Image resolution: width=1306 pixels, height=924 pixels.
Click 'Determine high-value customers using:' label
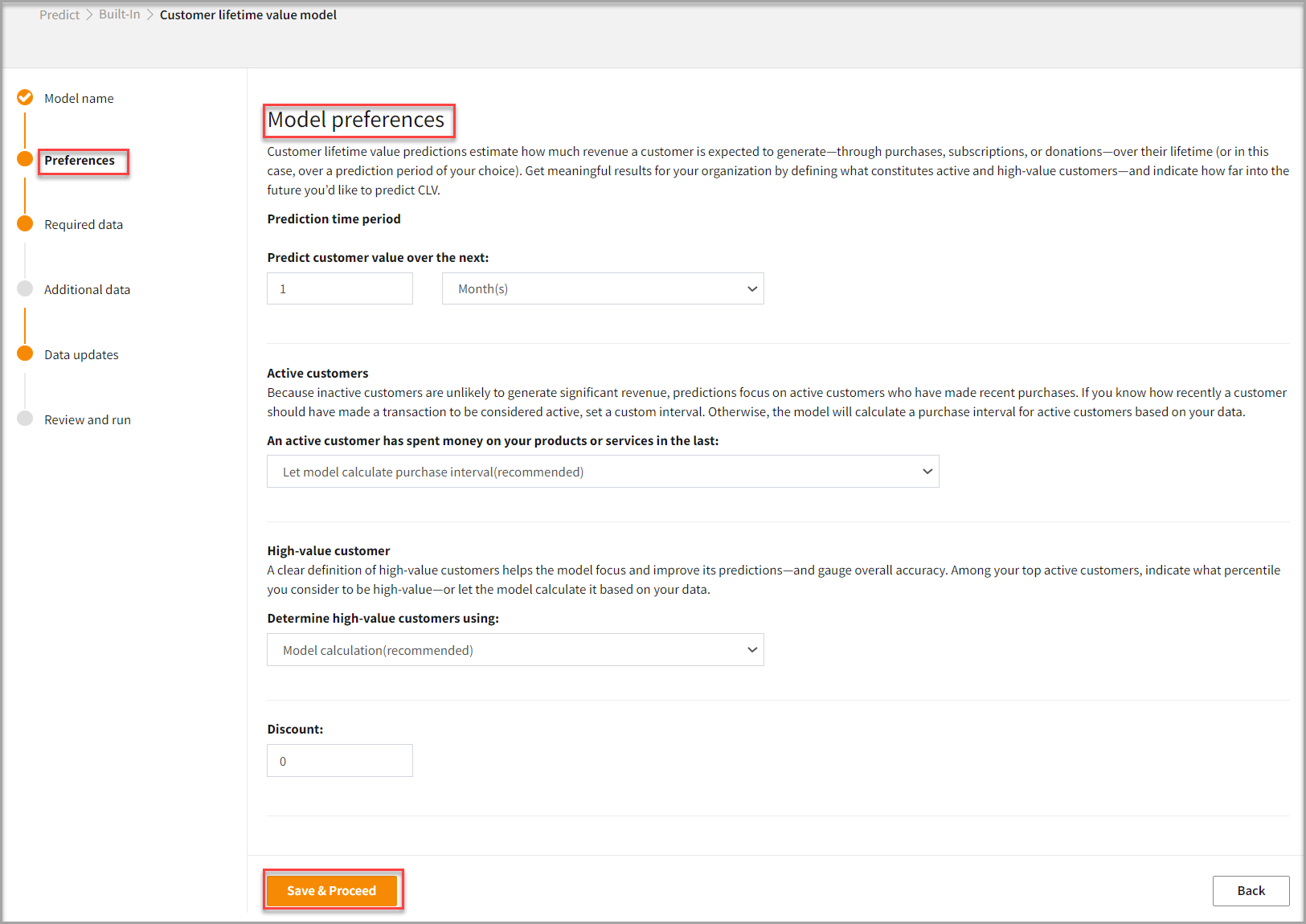click(x=383, y=618)
